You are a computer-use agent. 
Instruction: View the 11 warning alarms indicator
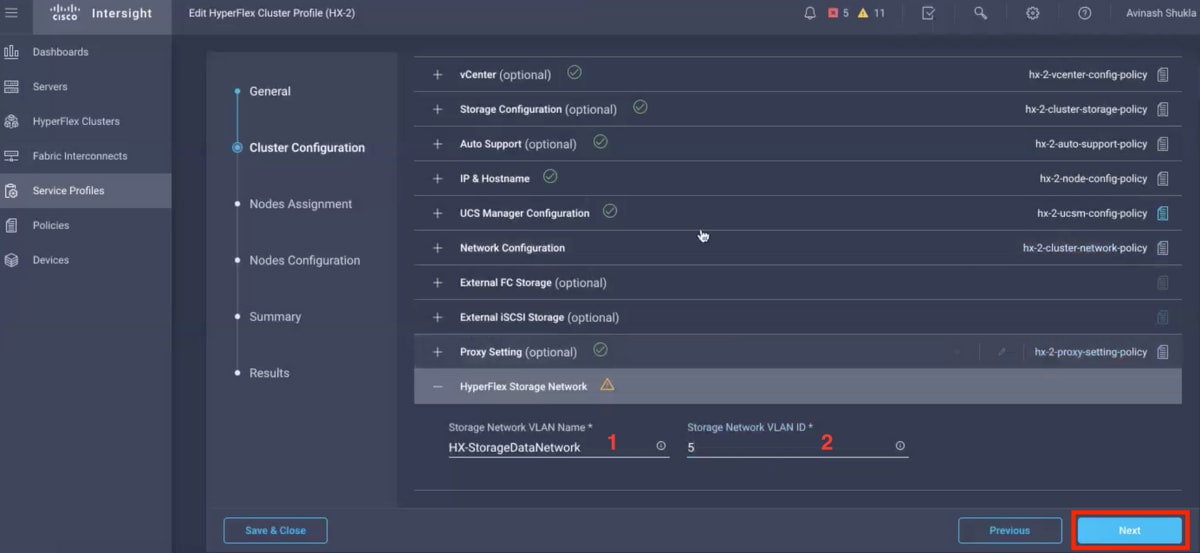click(871, 13)
